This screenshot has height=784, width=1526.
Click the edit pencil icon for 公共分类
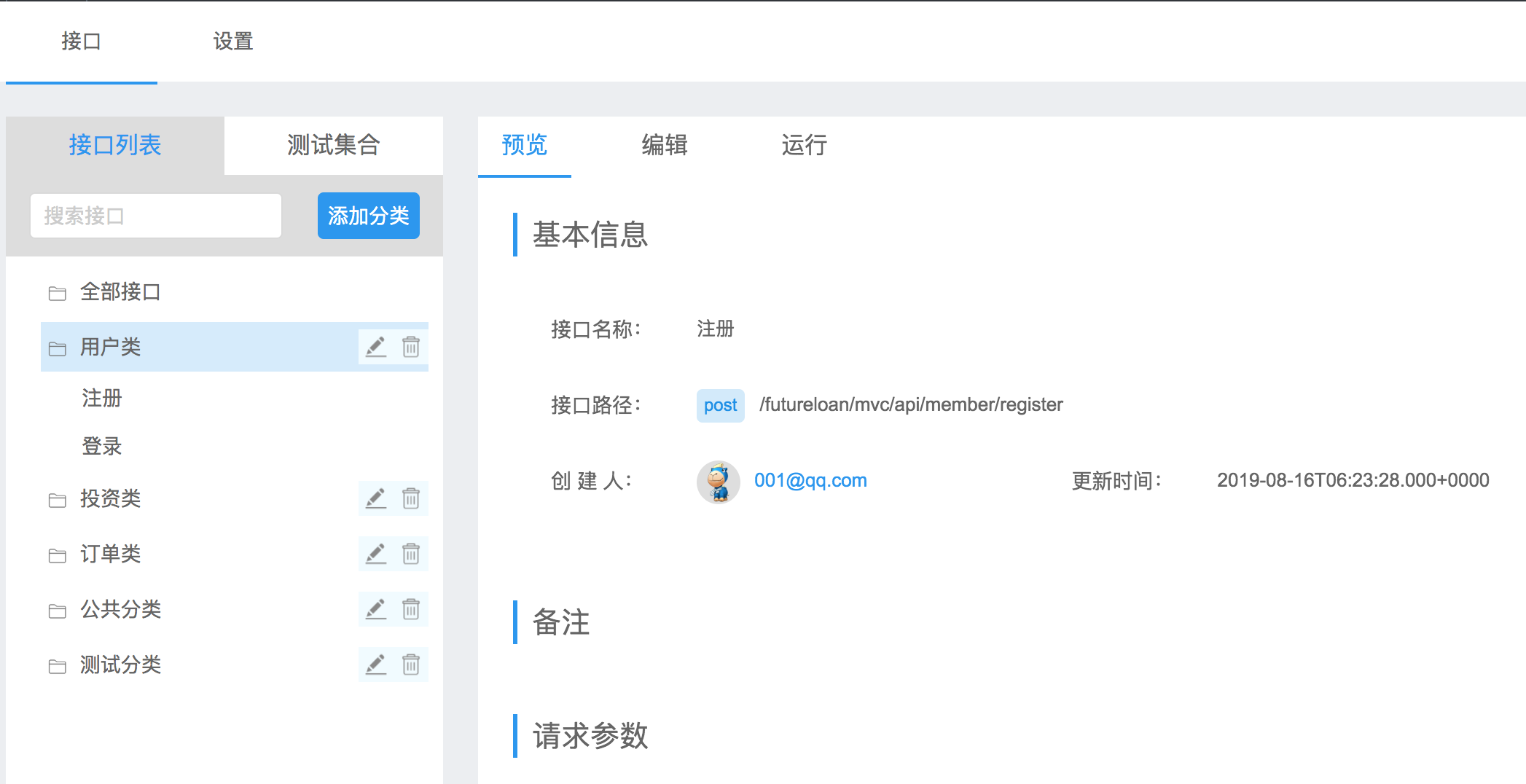point(375,609)
